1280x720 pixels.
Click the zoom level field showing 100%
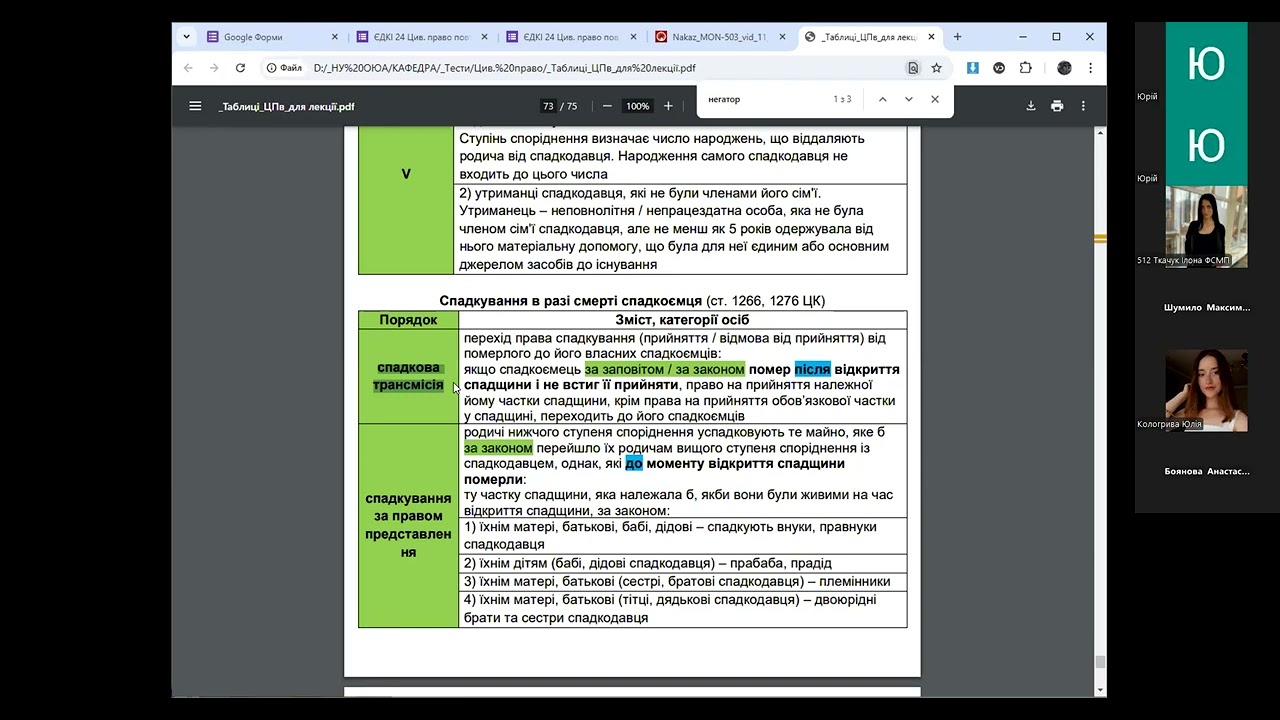637,106
